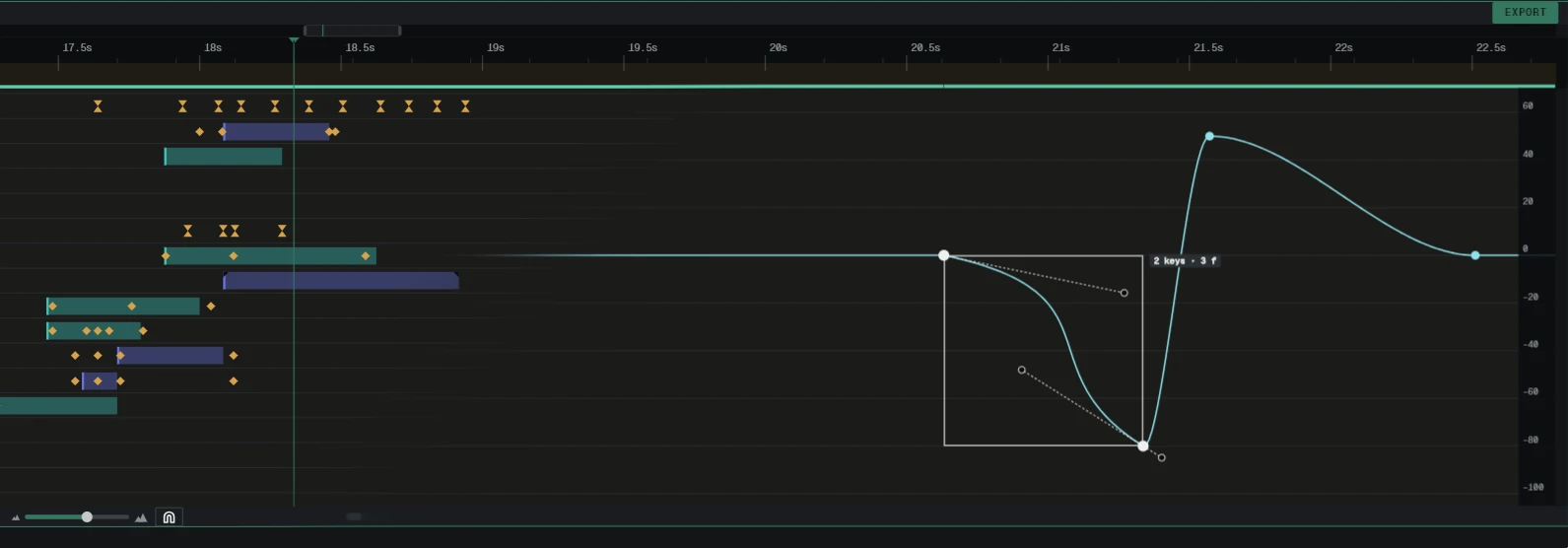
Task: Click the 18s ruler label
Action: (x=213, y=47)
